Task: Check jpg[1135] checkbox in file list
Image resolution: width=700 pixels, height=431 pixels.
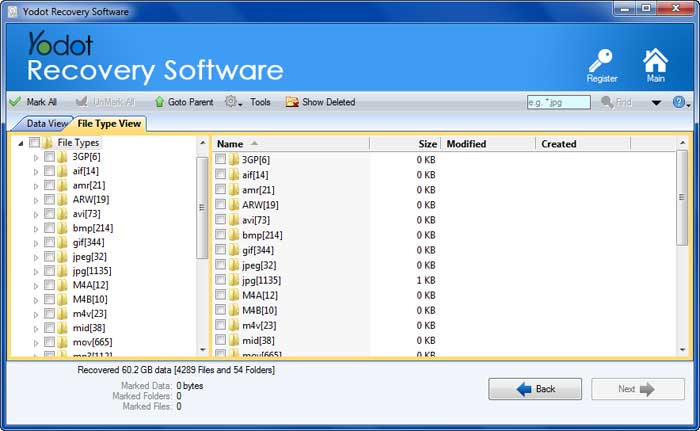Action: [x=221, y=280]
